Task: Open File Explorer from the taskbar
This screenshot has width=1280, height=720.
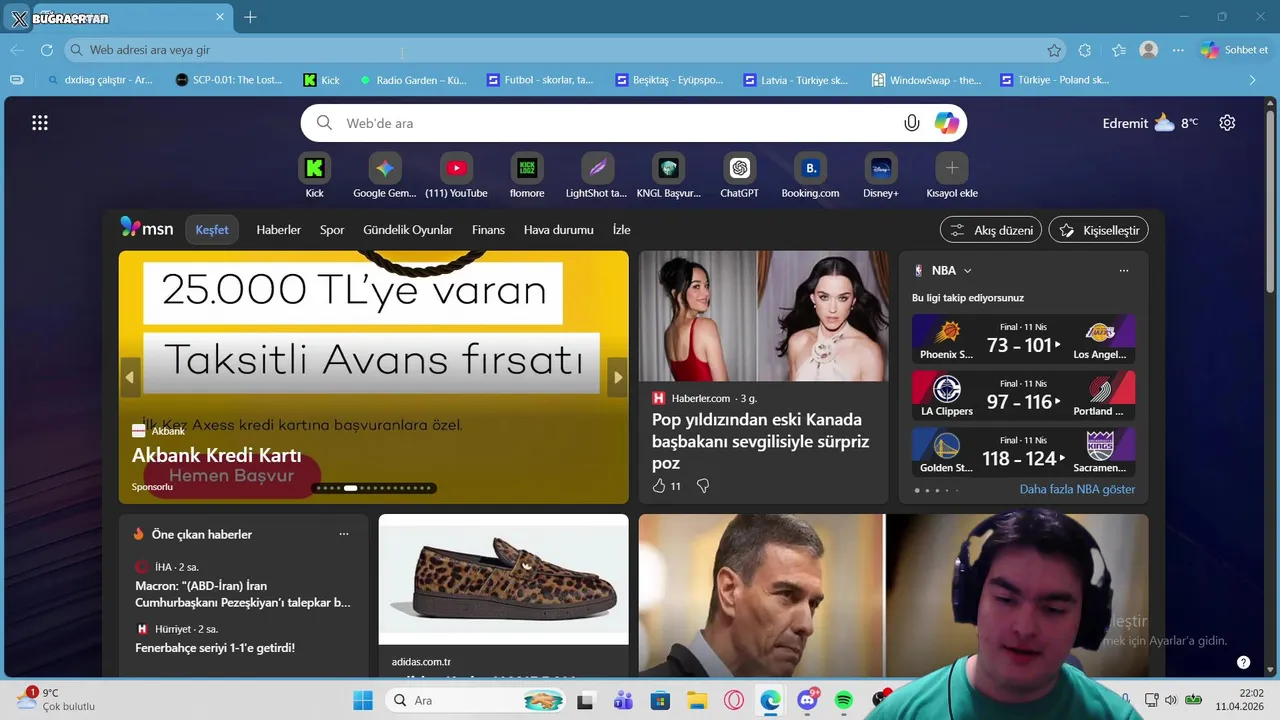Action: (x=697, y=701)
